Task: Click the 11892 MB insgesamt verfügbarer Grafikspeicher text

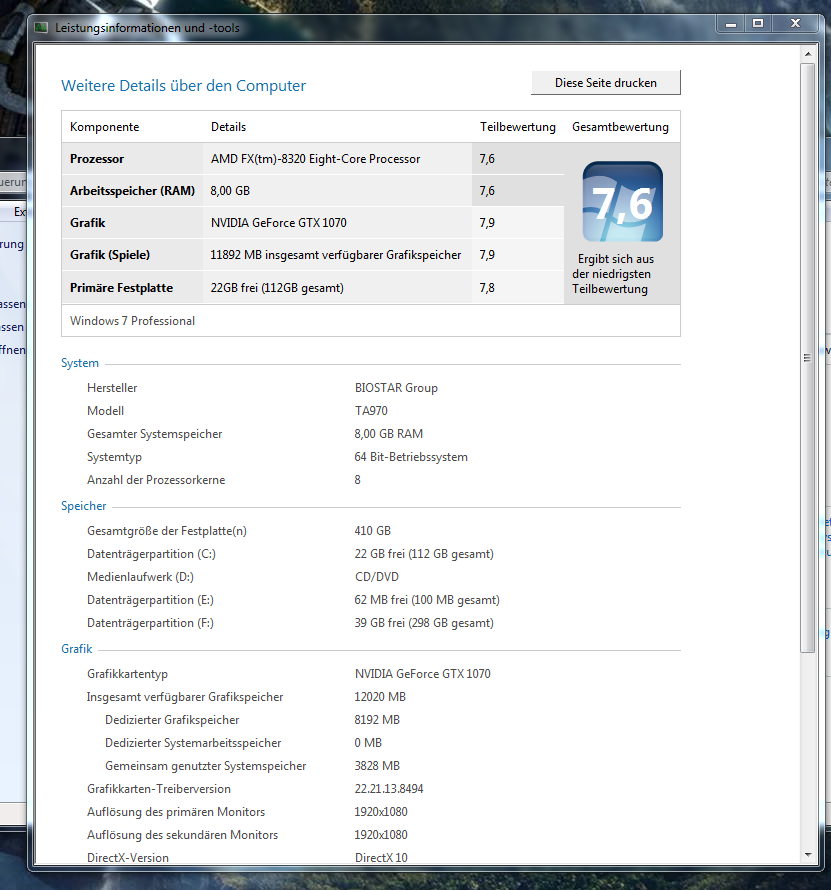Action: click(x=335, y=255)
